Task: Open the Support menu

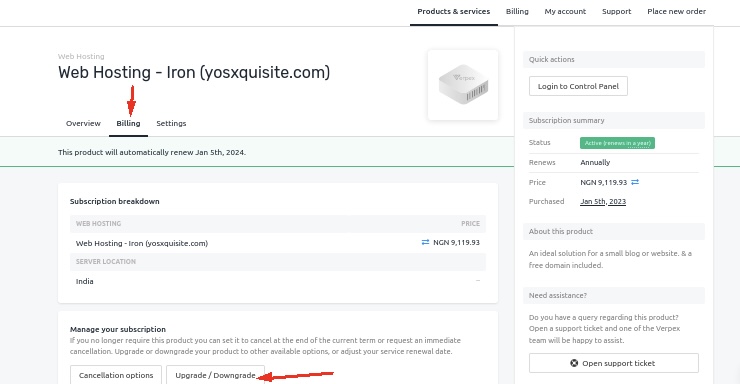Action: (616, 11)
